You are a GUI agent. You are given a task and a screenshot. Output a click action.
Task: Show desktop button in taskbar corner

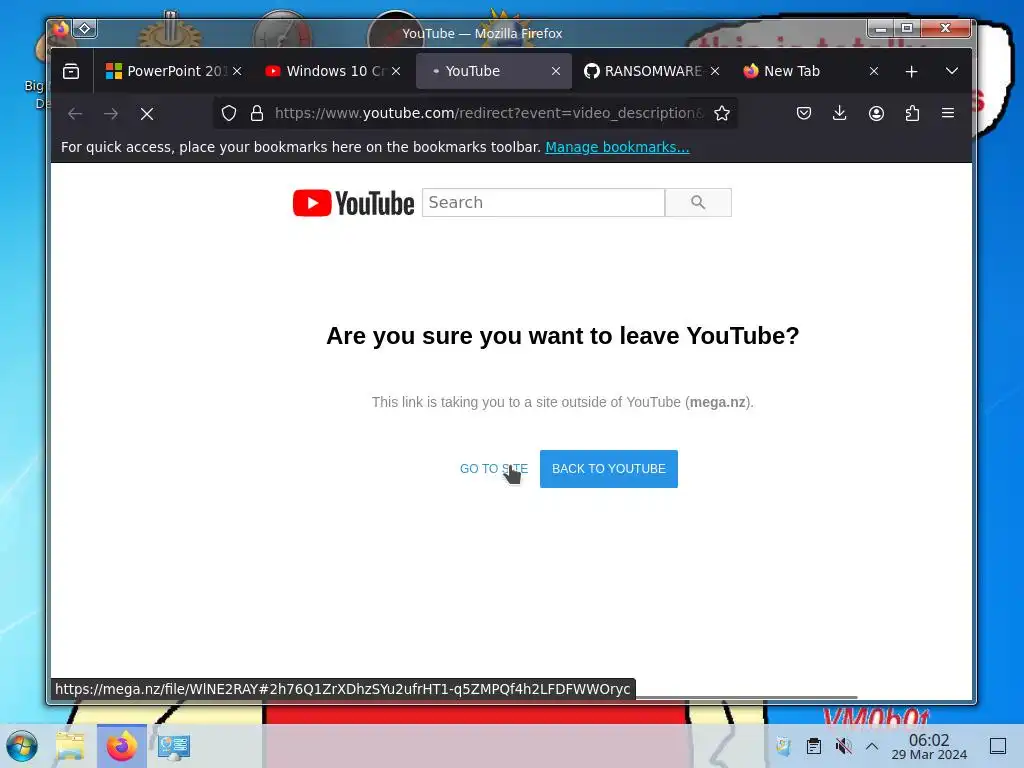coord(998,746)
